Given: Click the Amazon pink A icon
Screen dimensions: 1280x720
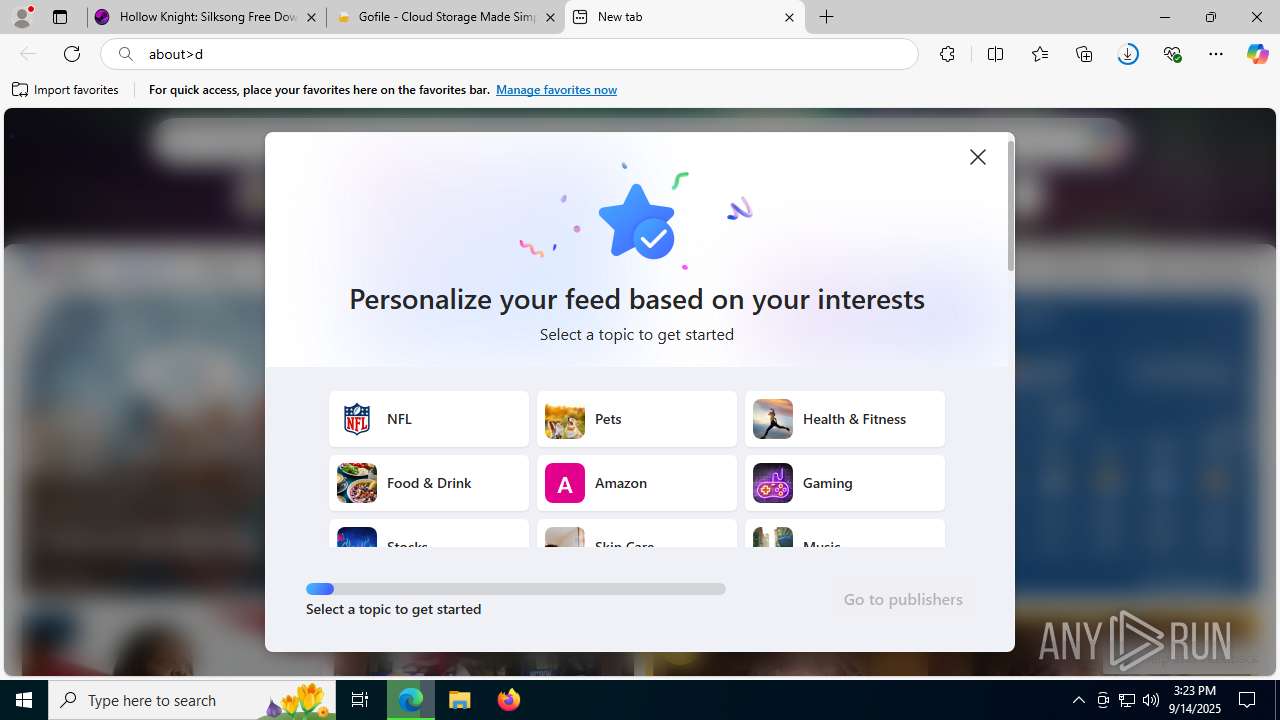Looking at the screenshot, I should 565,483.
